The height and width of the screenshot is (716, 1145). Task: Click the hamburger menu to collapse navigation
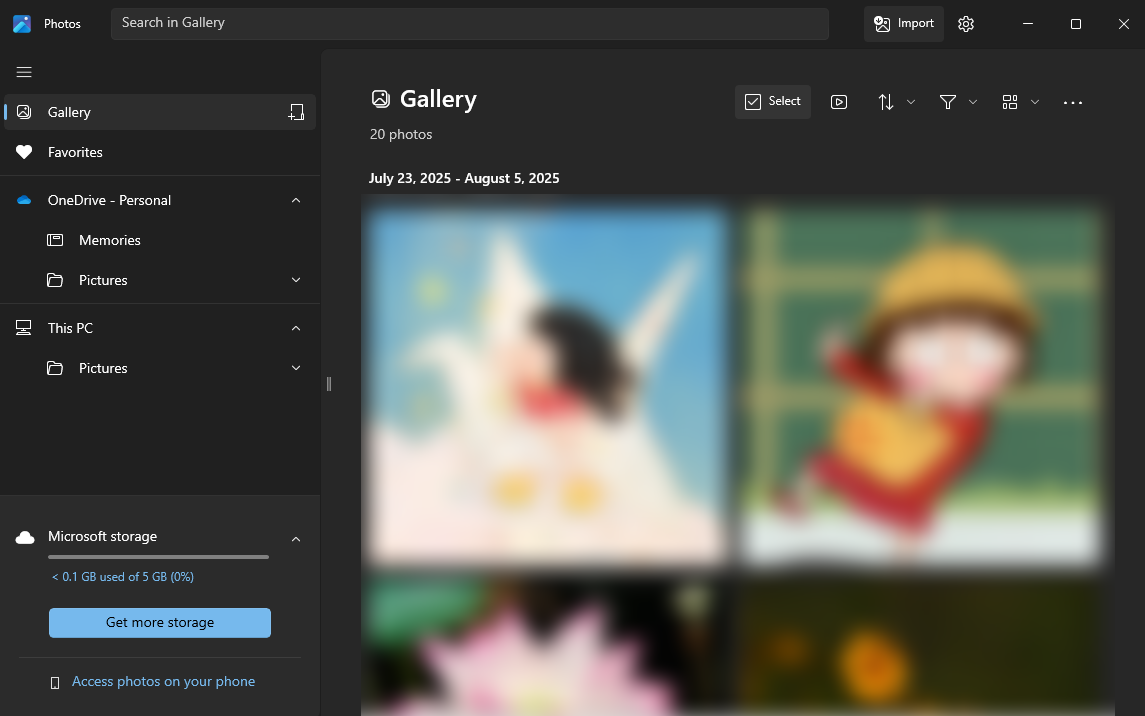[x=24, y=72]
